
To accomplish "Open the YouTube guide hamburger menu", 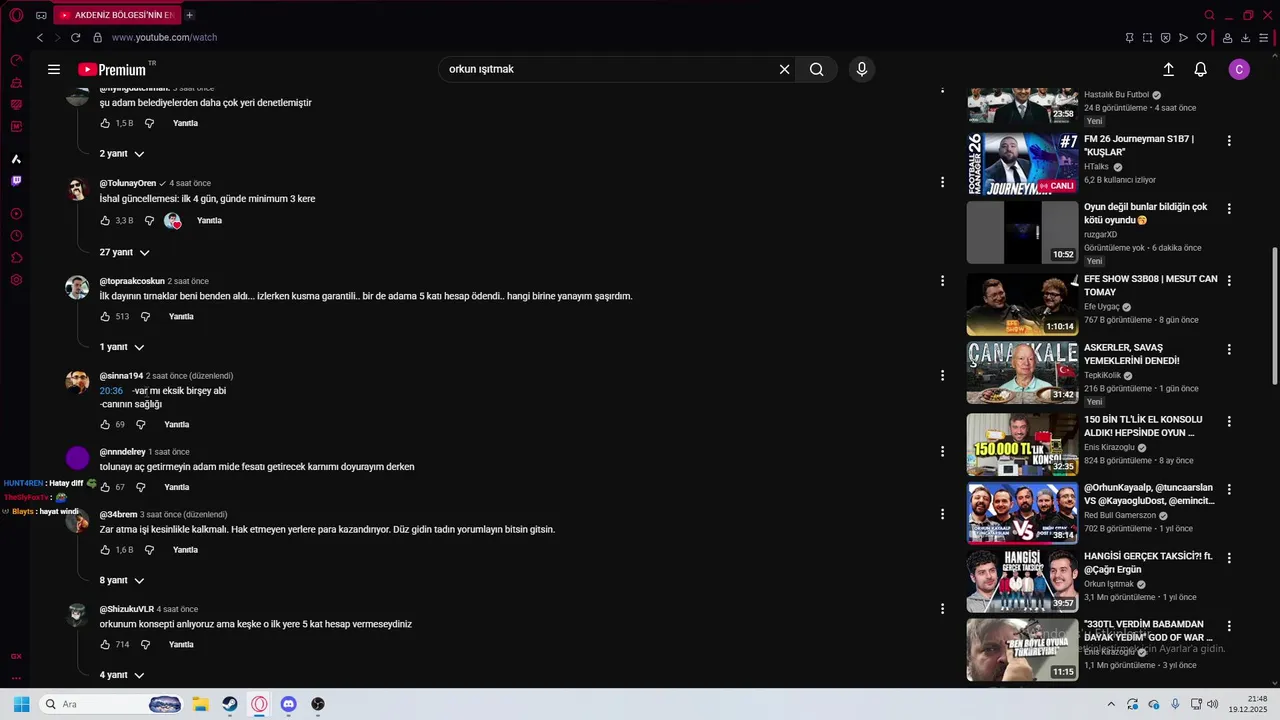I will 54,69.
